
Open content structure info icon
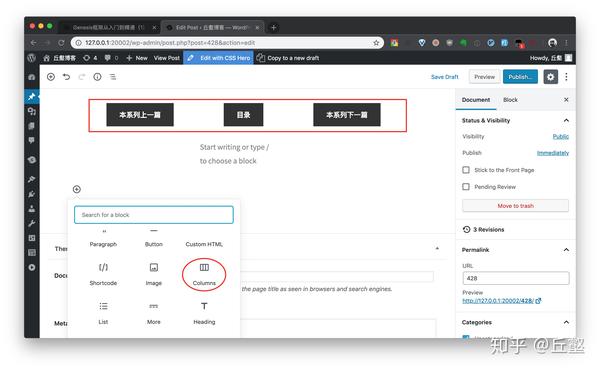(97, 77)
